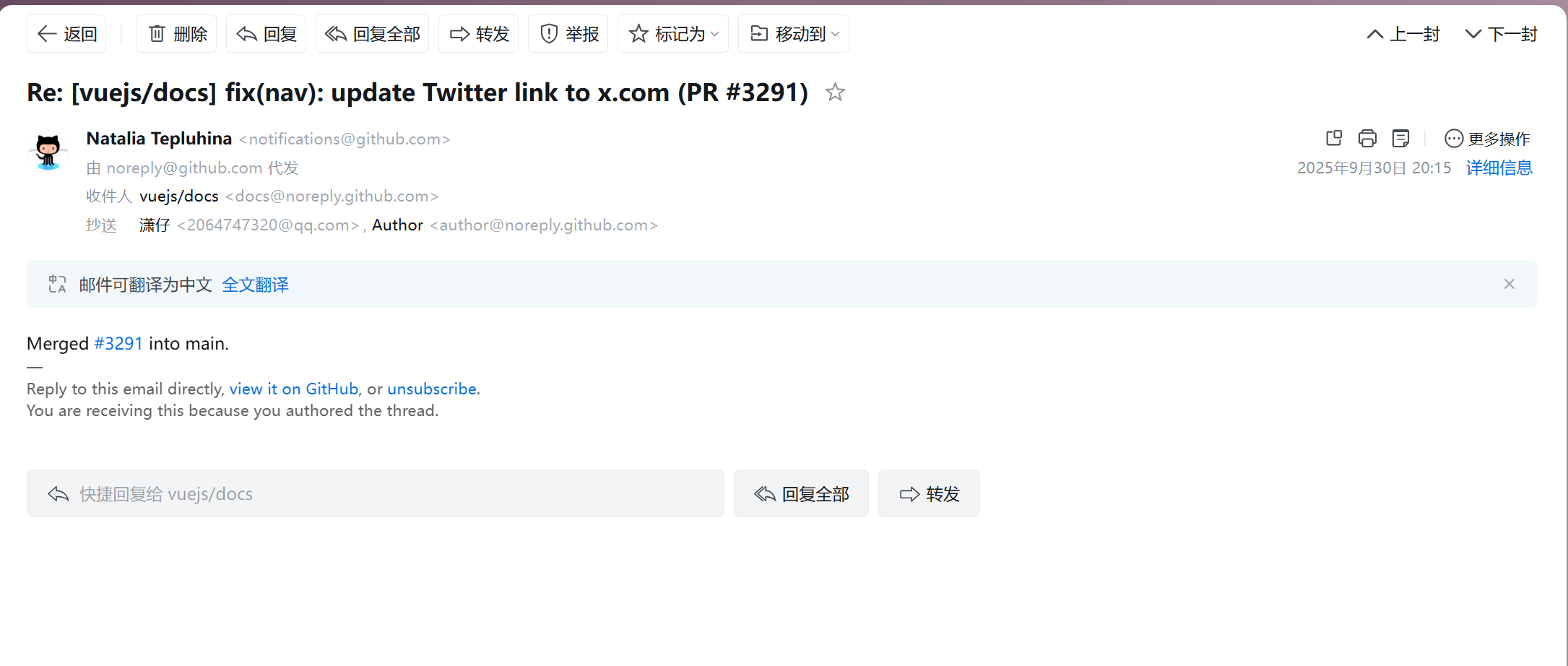Click the email subject title

[417, 92]
